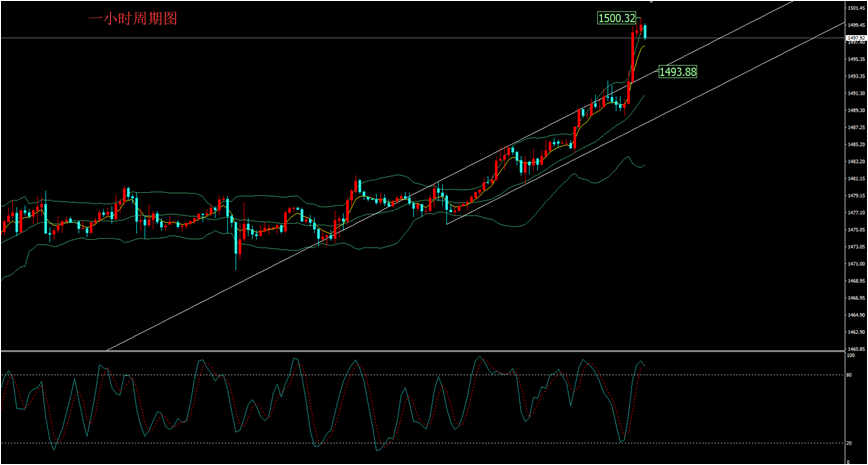Click the oscillator's 100 level label
The image size is (868, 465).
[x=852, y=355]
